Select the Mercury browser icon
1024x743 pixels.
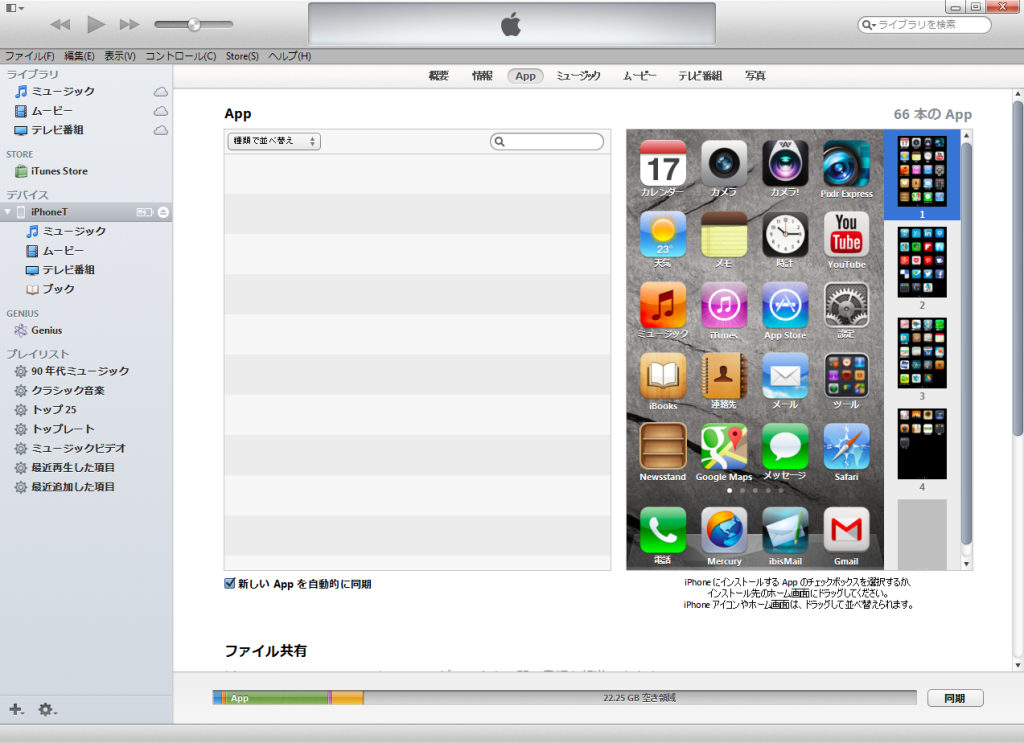pyautogui.click(x=724, y=530)
